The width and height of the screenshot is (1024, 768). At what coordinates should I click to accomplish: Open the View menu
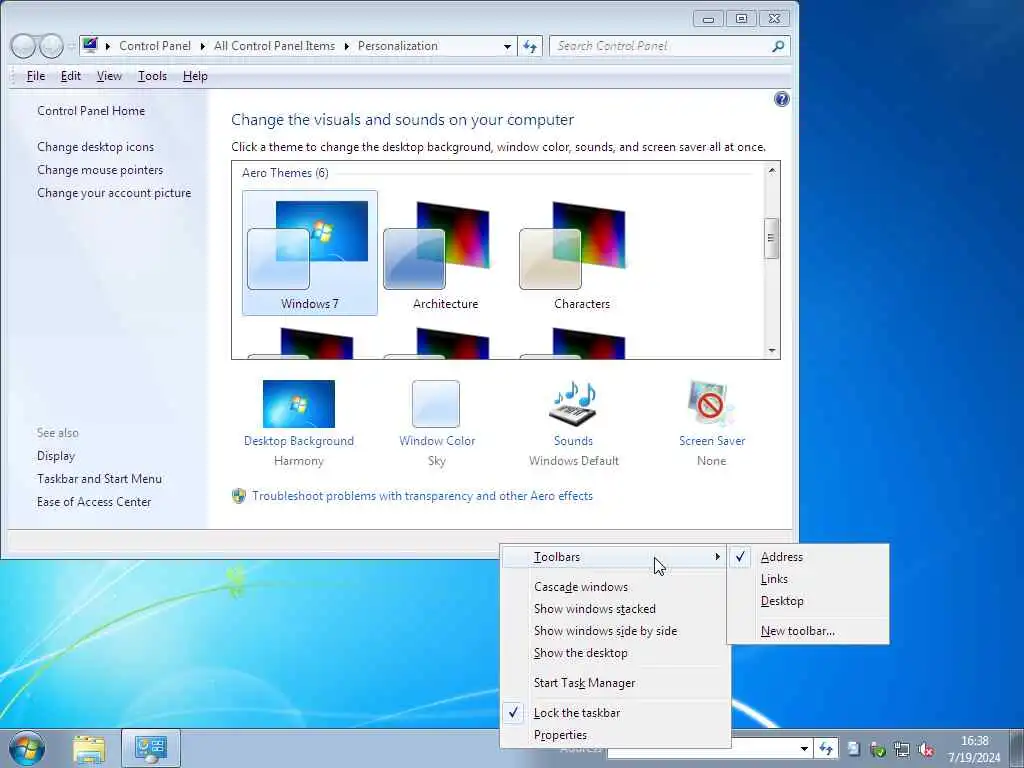(109, 76)
